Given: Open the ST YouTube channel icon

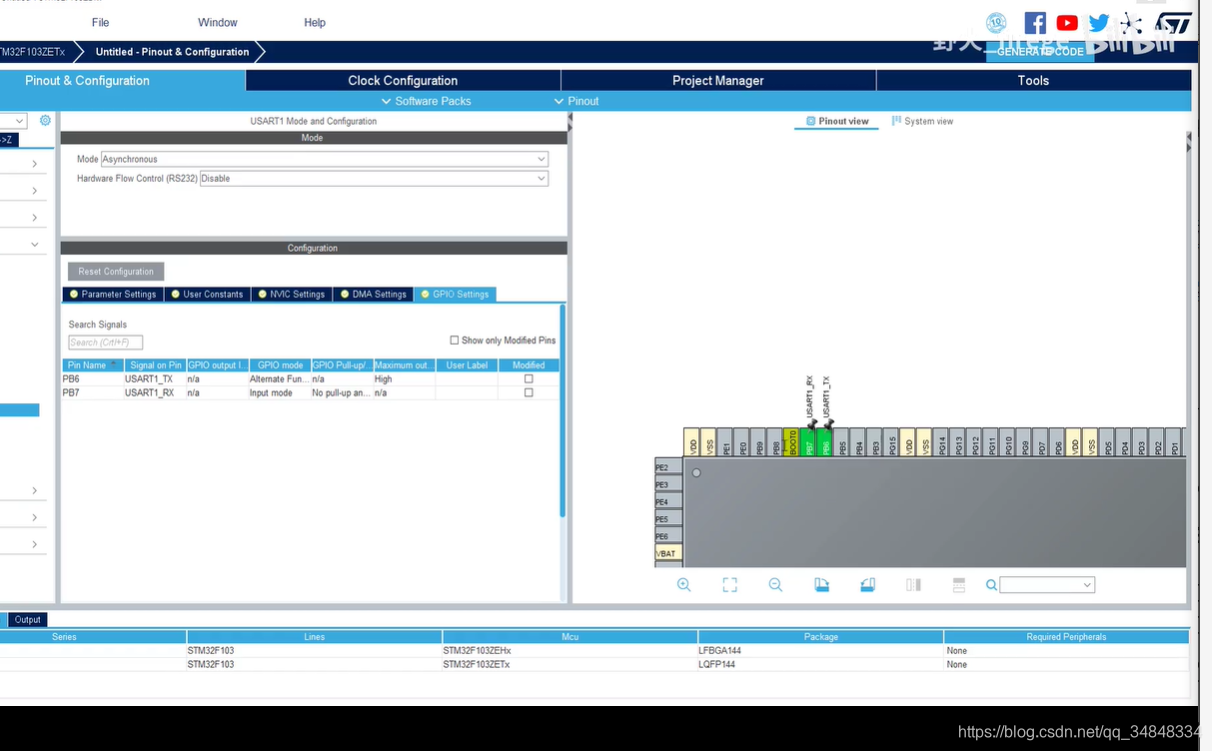Looking at the screenshot, I should pos(1067,23).
